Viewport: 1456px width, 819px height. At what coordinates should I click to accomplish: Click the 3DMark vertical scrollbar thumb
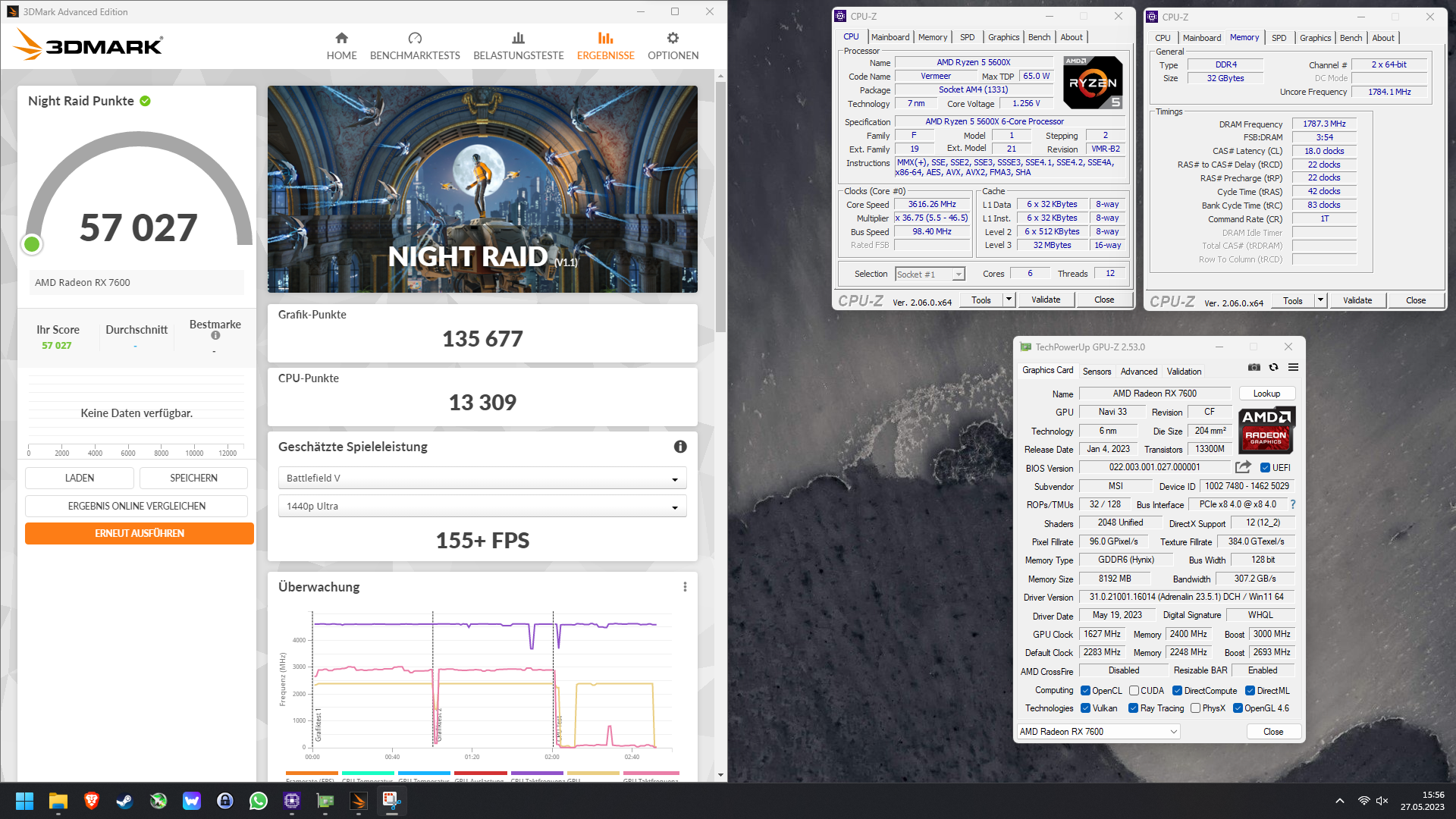point(720,206)
